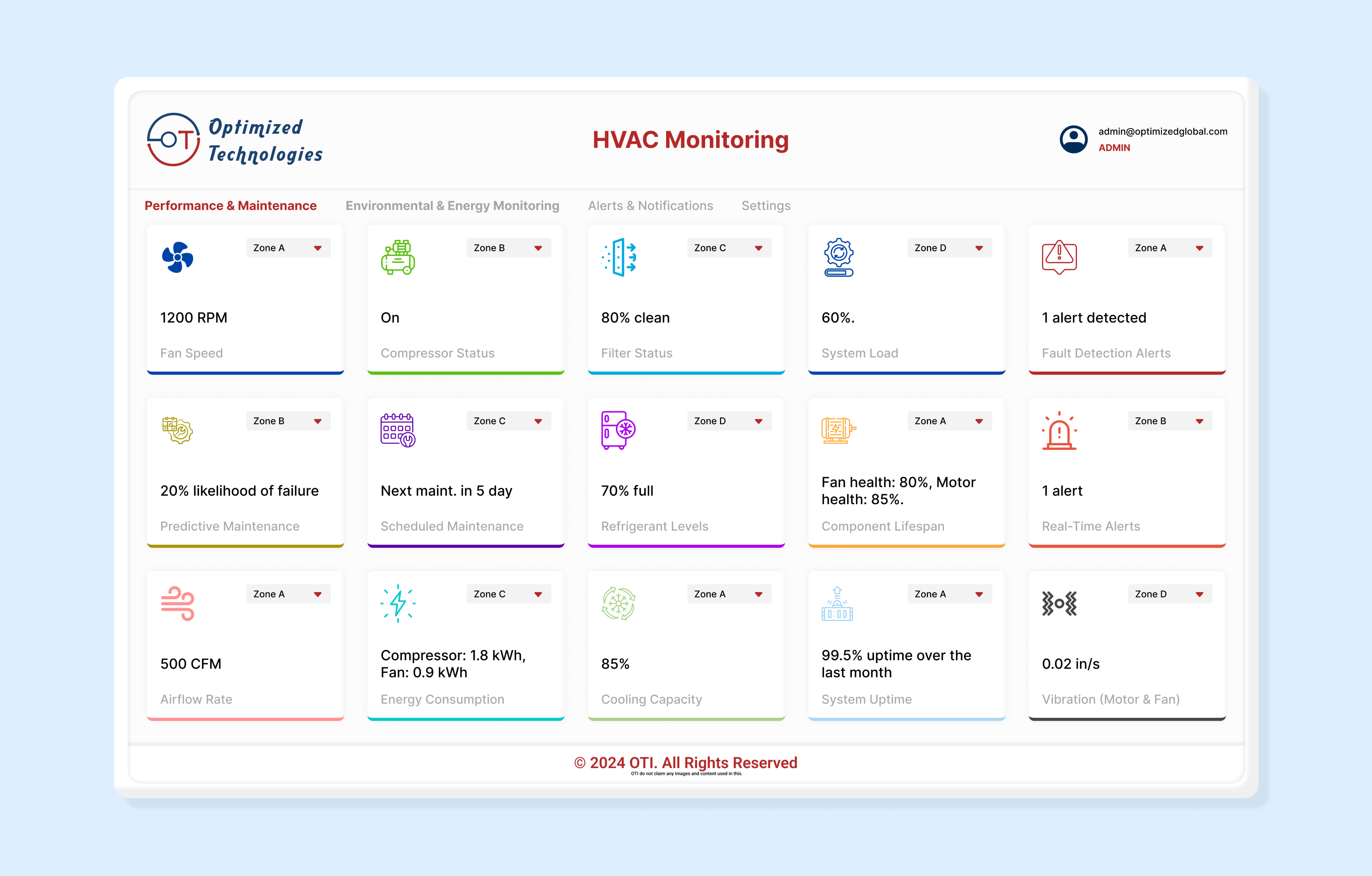Image resolution: width=1372 pixels, height=876 pixels.
Task: Click the Scheduled Maintenance calendar icon
Action: 398,430
